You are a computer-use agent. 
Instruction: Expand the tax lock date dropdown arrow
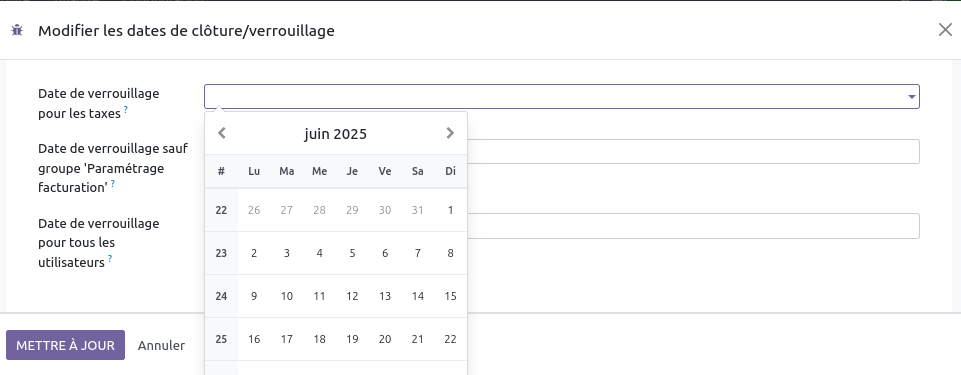(911, 97)
